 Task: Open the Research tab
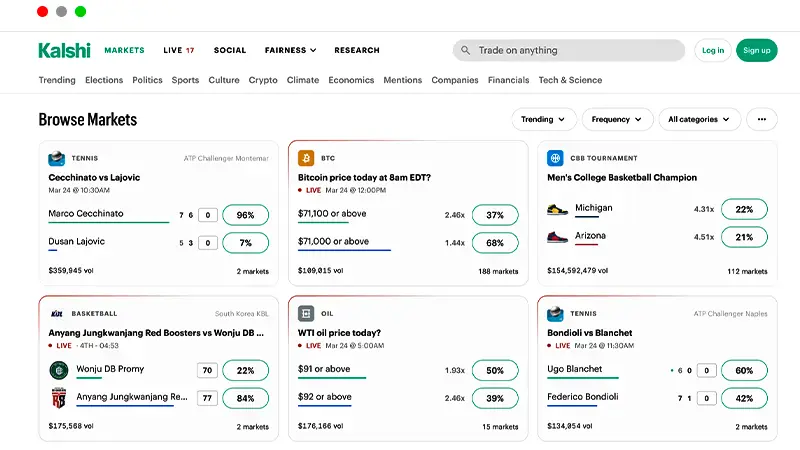[x=357, y=51]
